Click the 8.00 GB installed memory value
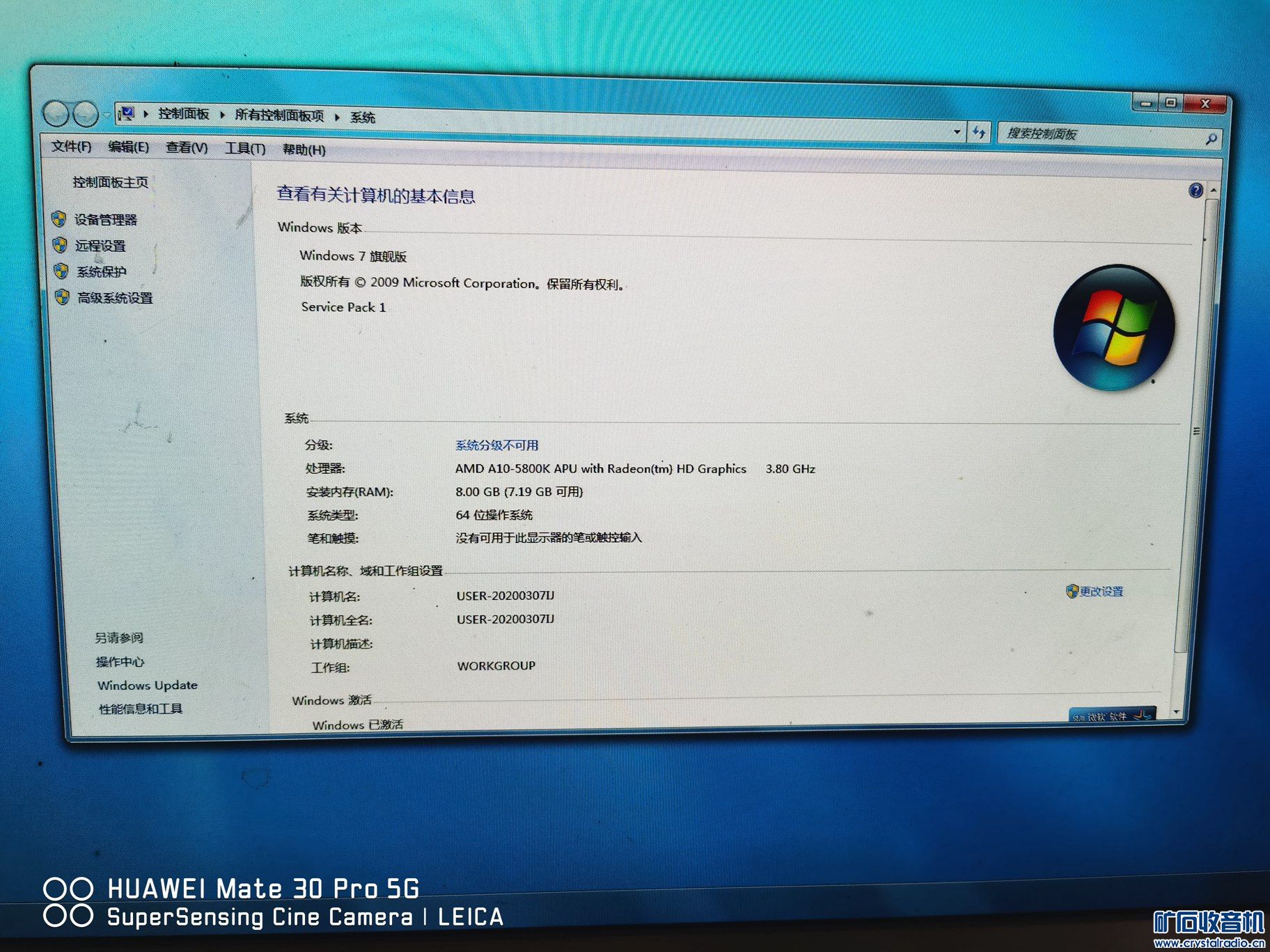 (x=519, y=492)
